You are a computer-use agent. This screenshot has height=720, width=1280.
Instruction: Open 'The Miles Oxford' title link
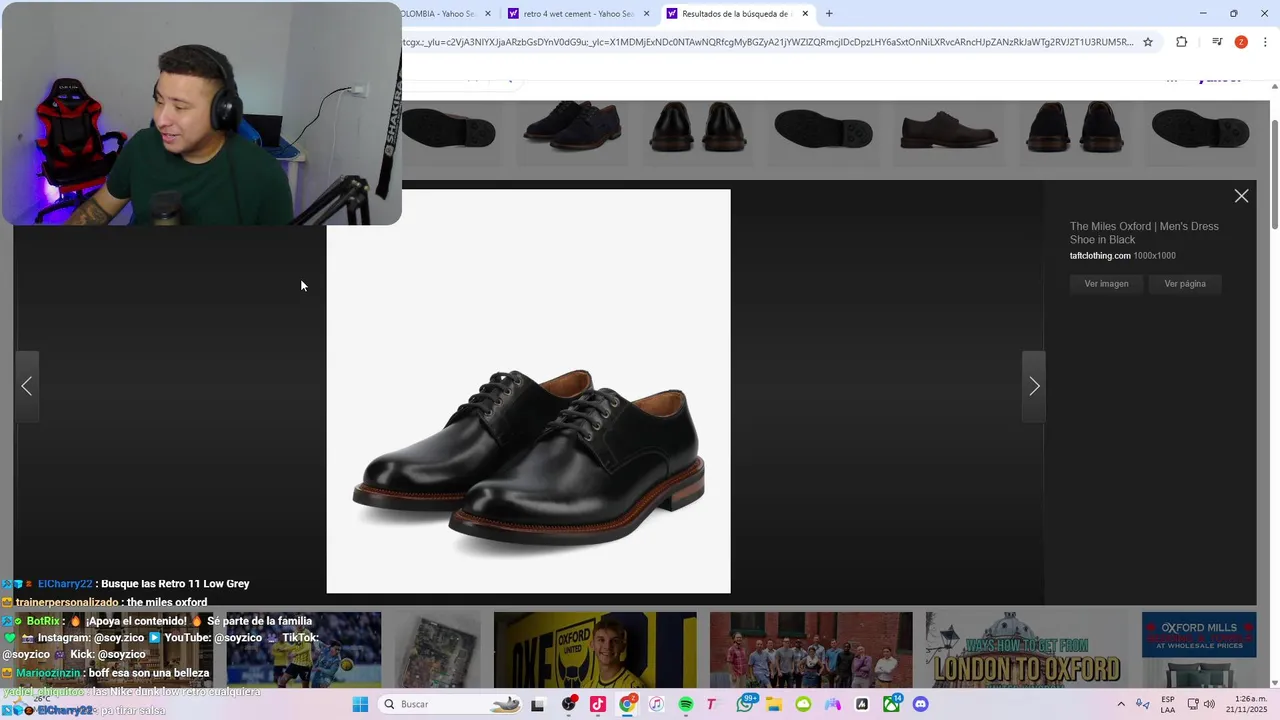[1144, 233]
